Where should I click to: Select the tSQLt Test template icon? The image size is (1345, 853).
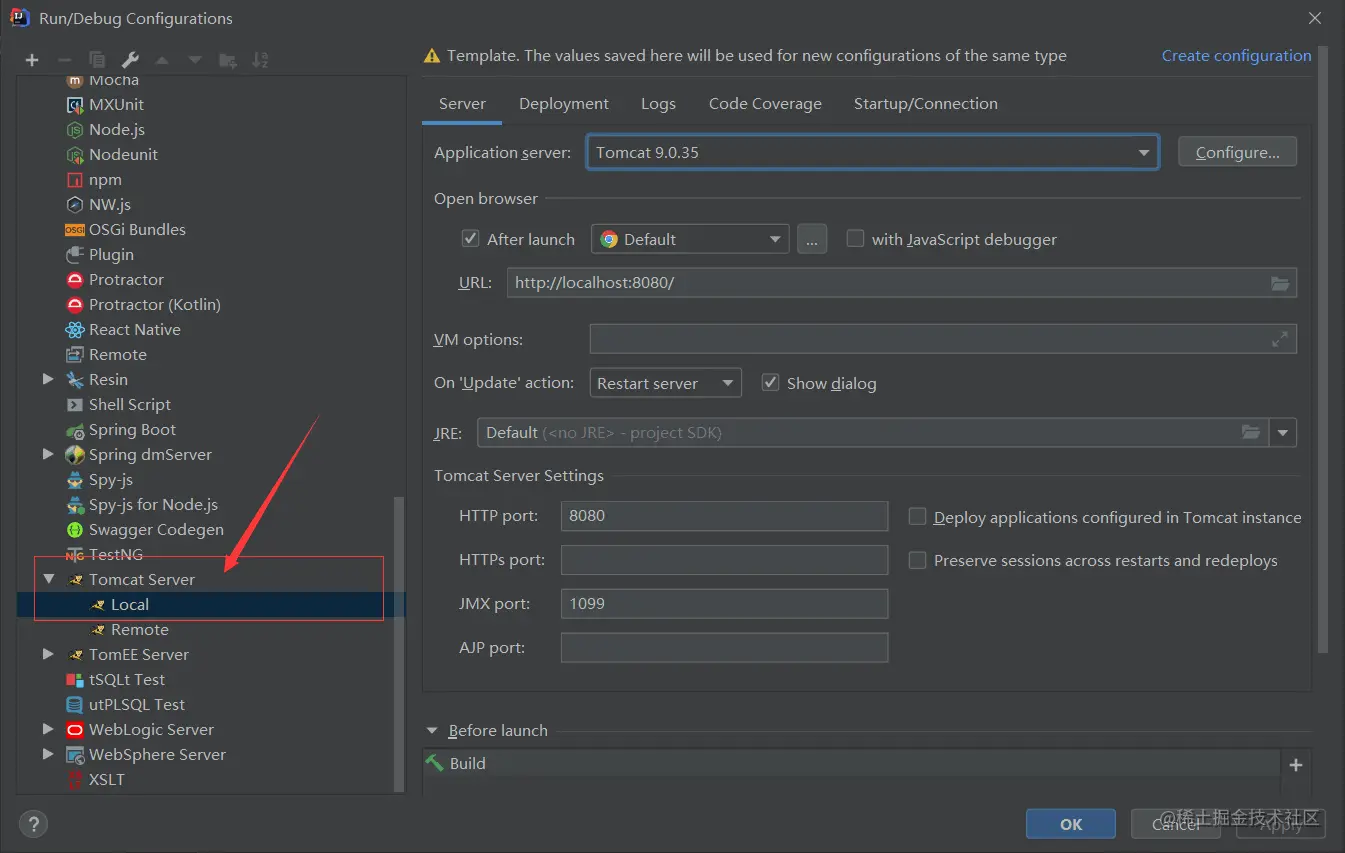pyautogui.click(x=74, y=680)
